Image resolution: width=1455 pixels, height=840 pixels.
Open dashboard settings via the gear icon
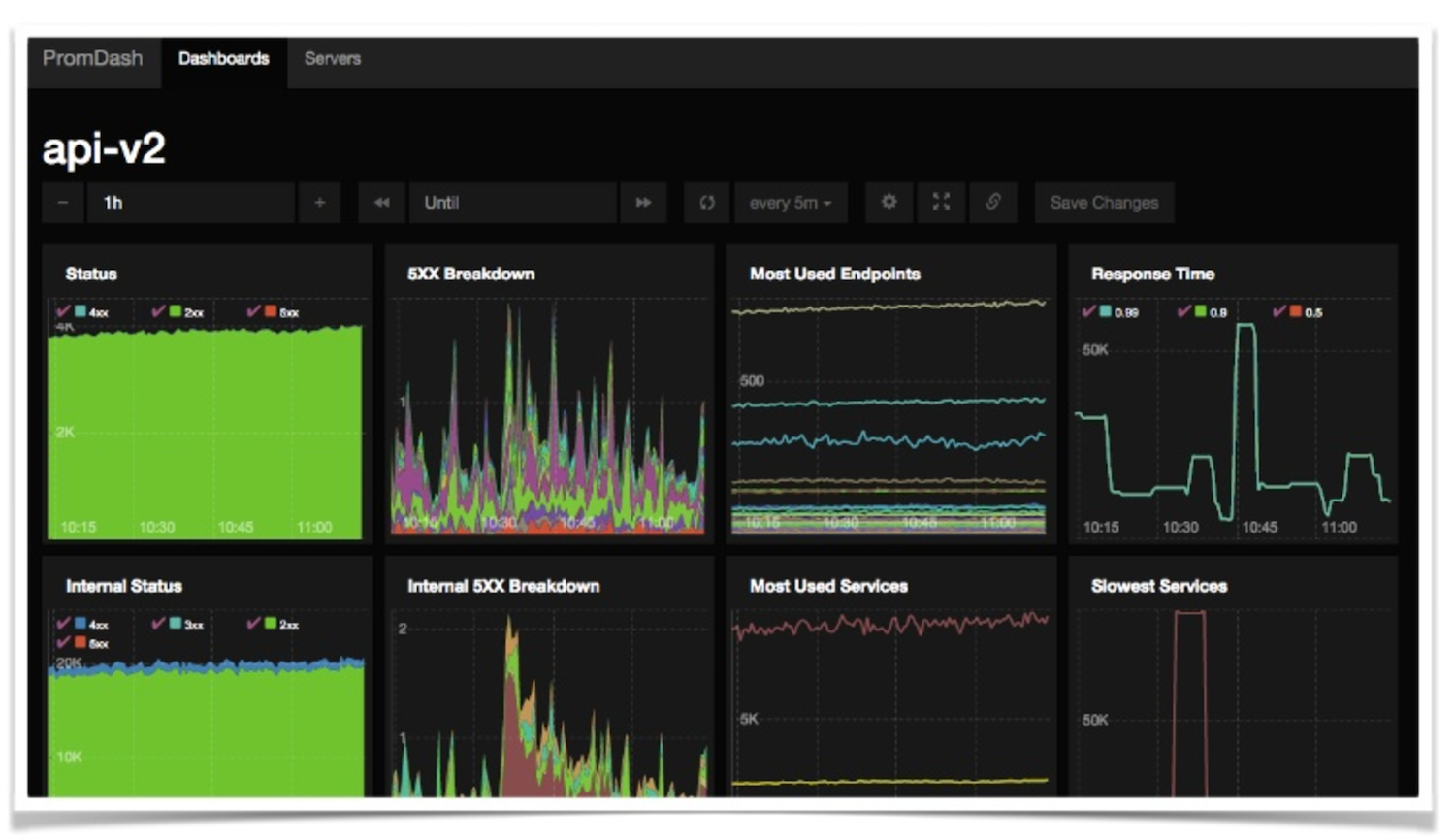(x=889, y=202)
